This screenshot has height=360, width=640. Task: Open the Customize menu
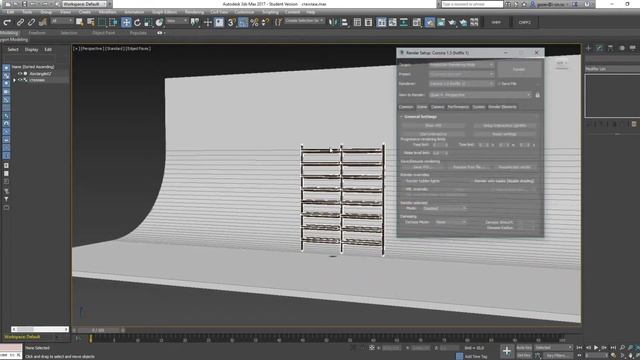coord(244,12)
